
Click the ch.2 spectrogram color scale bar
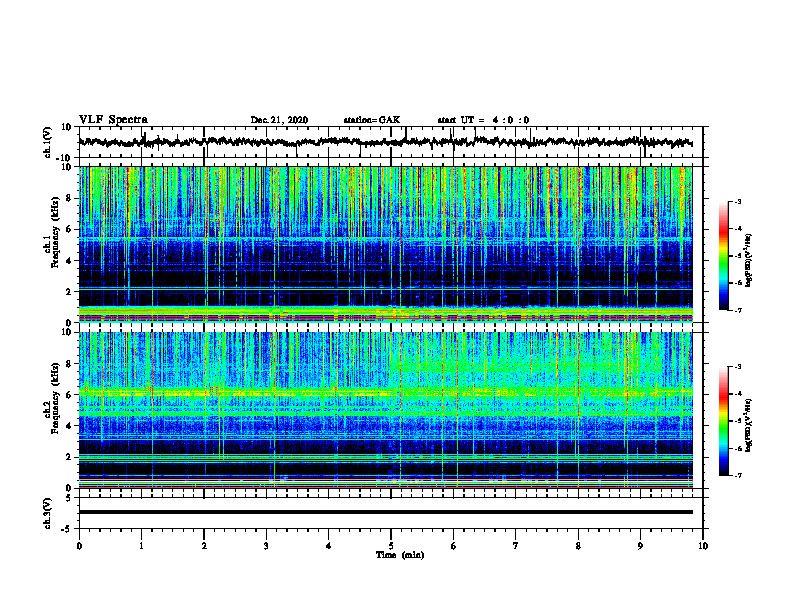click(723, 421)
